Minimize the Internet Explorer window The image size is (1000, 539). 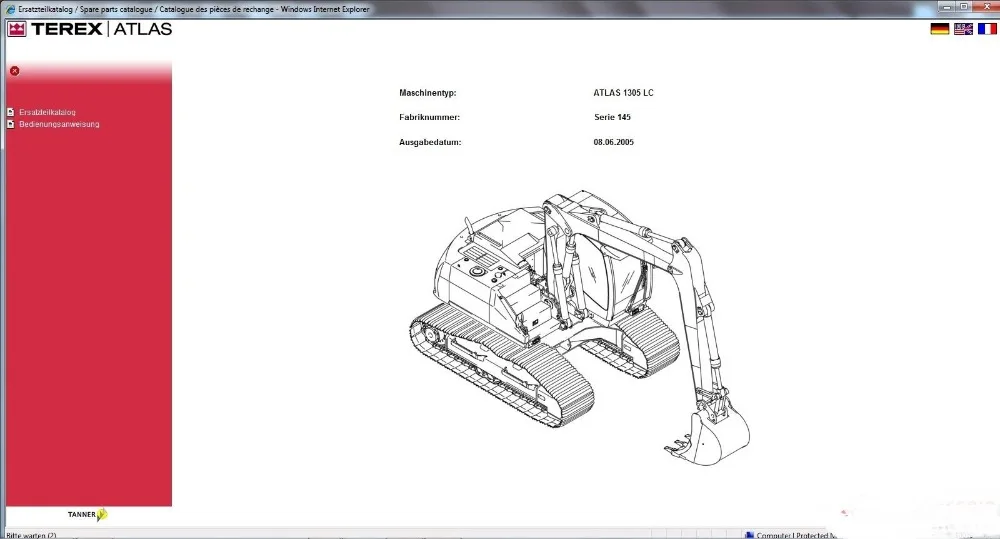947,7
